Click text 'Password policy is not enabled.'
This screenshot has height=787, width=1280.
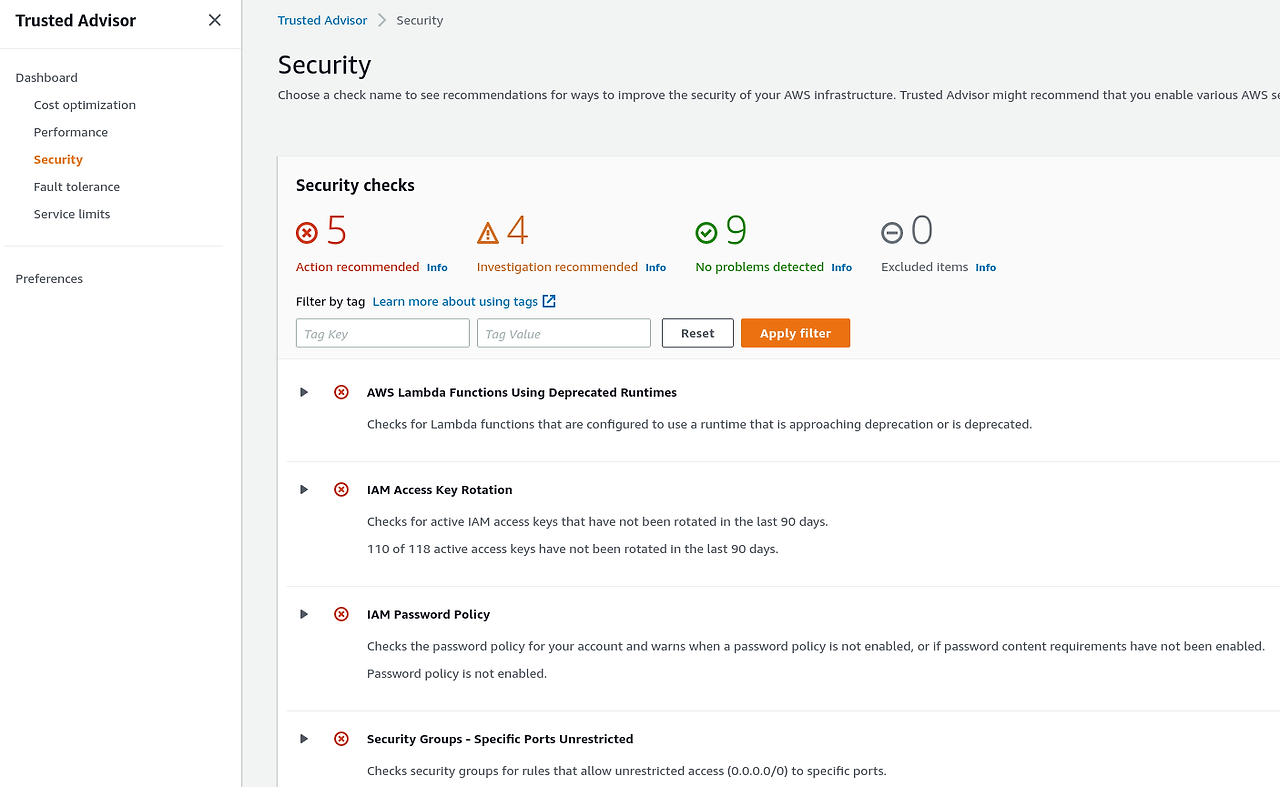click(x=457, y=674)
